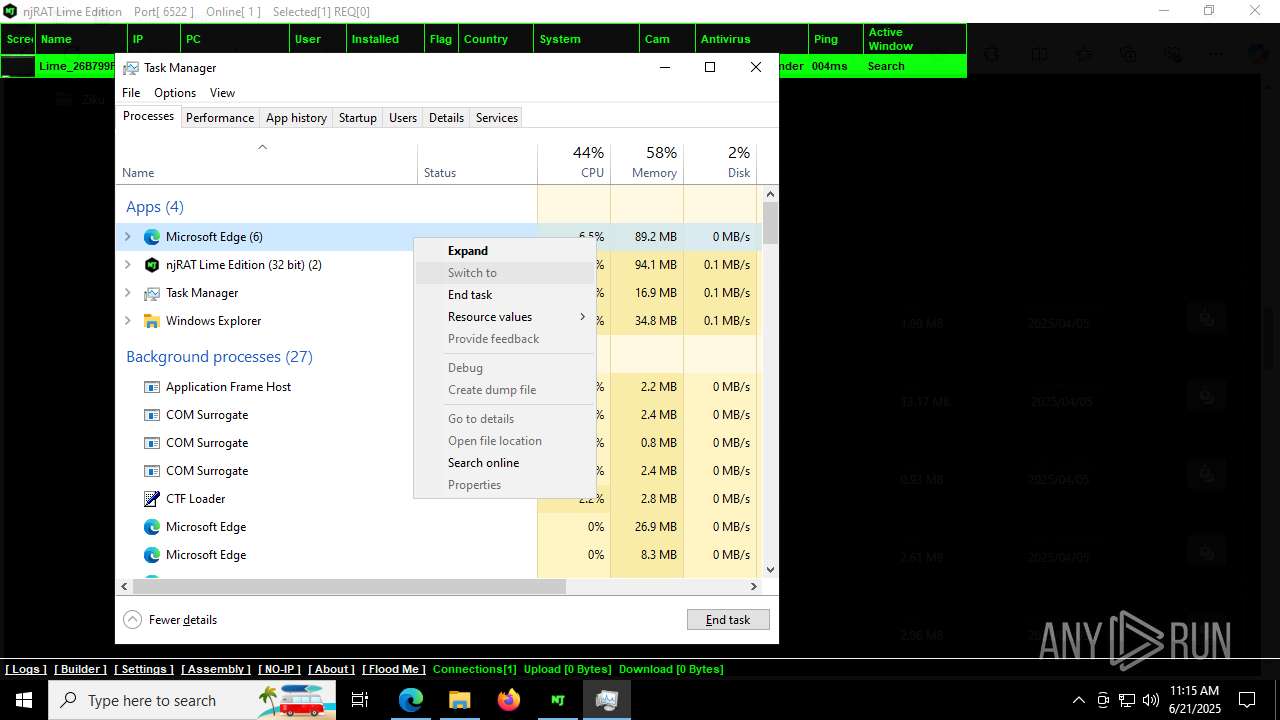The image size is (1280, 720).
Task: Expand the Task Manager process group
Action: pyautogui.click(x=127, y=293)
